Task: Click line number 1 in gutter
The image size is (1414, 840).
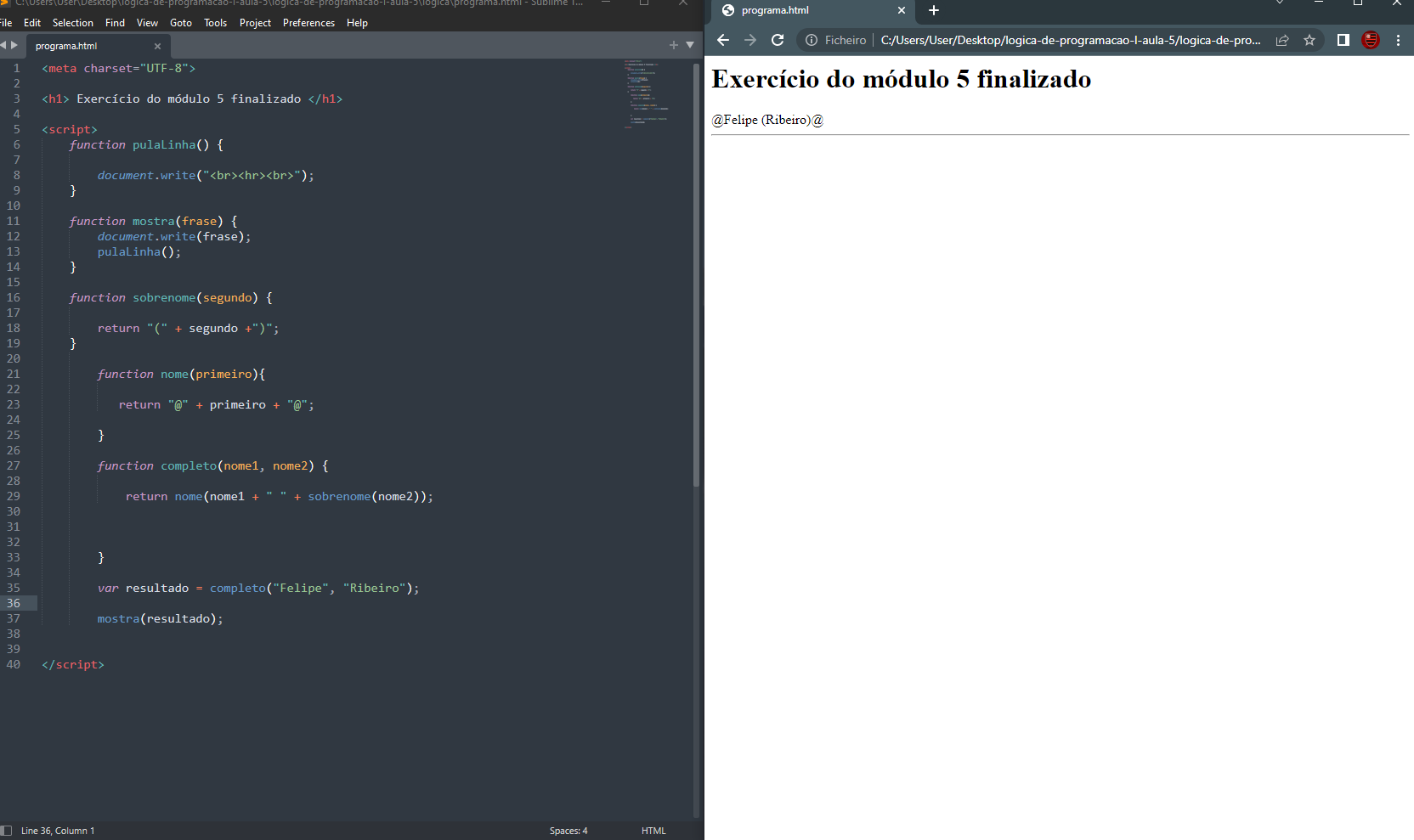Action: click(x=16, y=68)
